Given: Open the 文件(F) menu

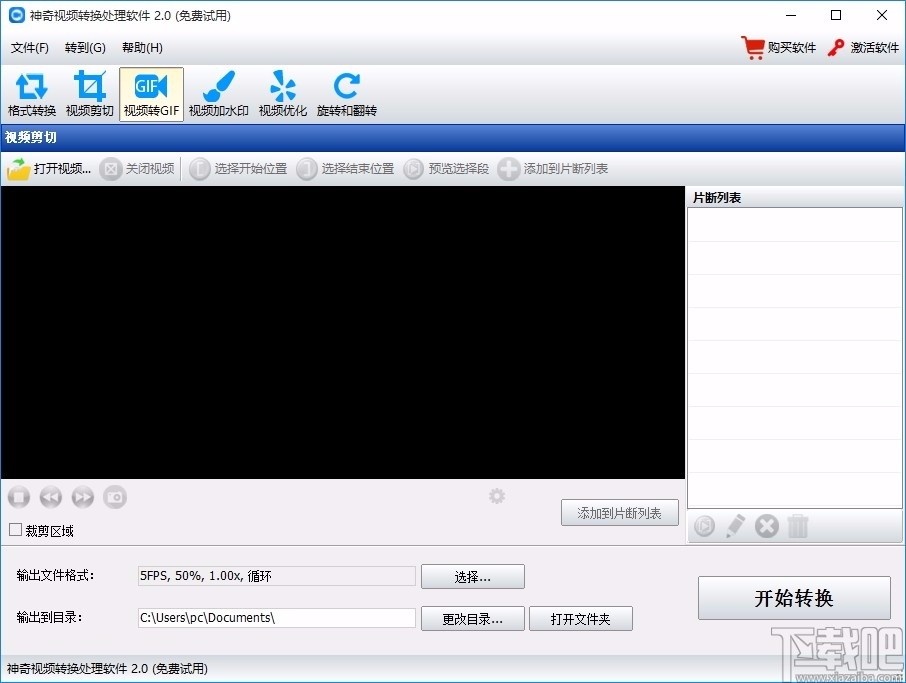Looking at the screenshot, I should click(x=29, y=47).
